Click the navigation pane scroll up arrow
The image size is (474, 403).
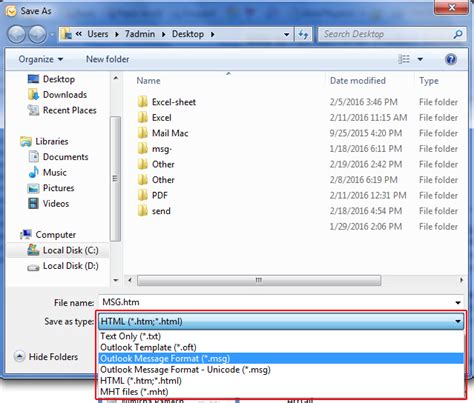[x=115, y=79]
